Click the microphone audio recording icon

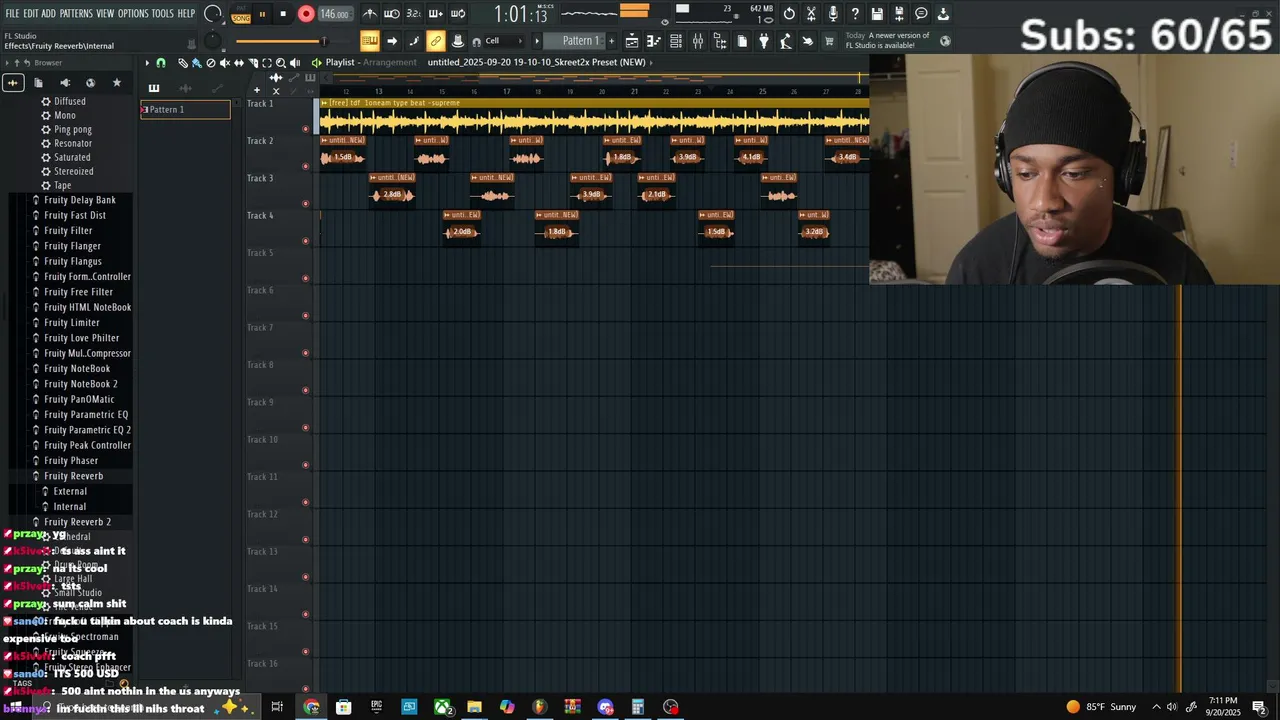pyautogui.click(x=833, y=14)
